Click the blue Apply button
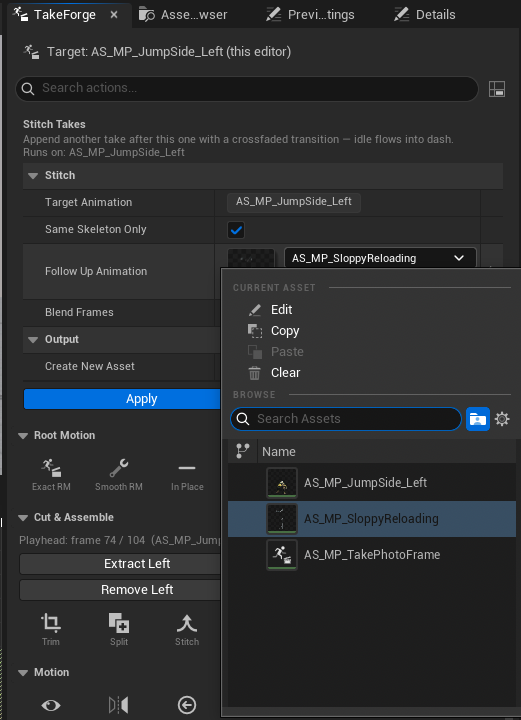Screen dimensions: 521x720 122,399
